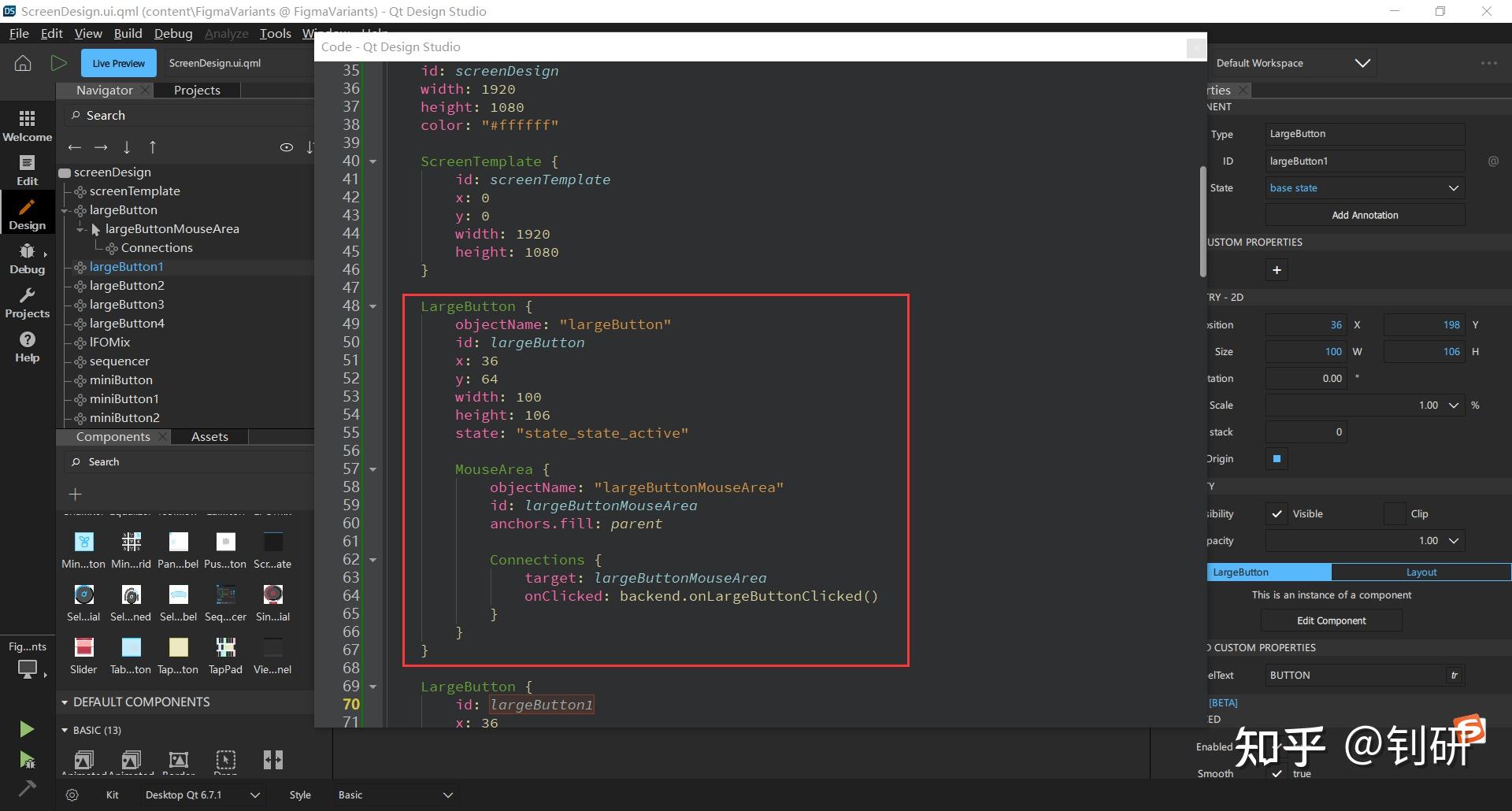Select largeButton2 in the Navigator
This screenshot has width=1512, height=811.
[x=128, y=285]
